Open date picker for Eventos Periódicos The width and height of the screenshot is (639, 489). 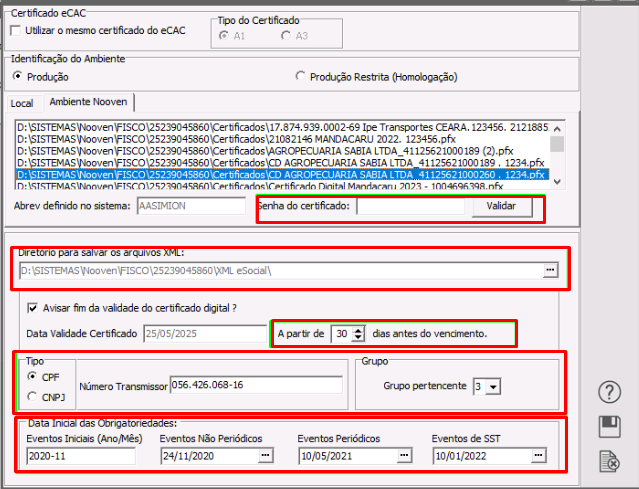(x=403, y=456)
